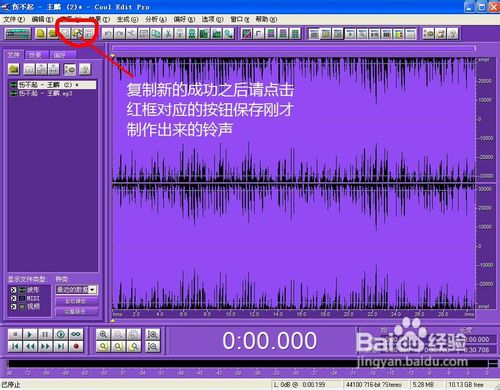Click the upper vertical zoom magnifier icon
Screen dimensions: 500x390
tap(153, 334)
